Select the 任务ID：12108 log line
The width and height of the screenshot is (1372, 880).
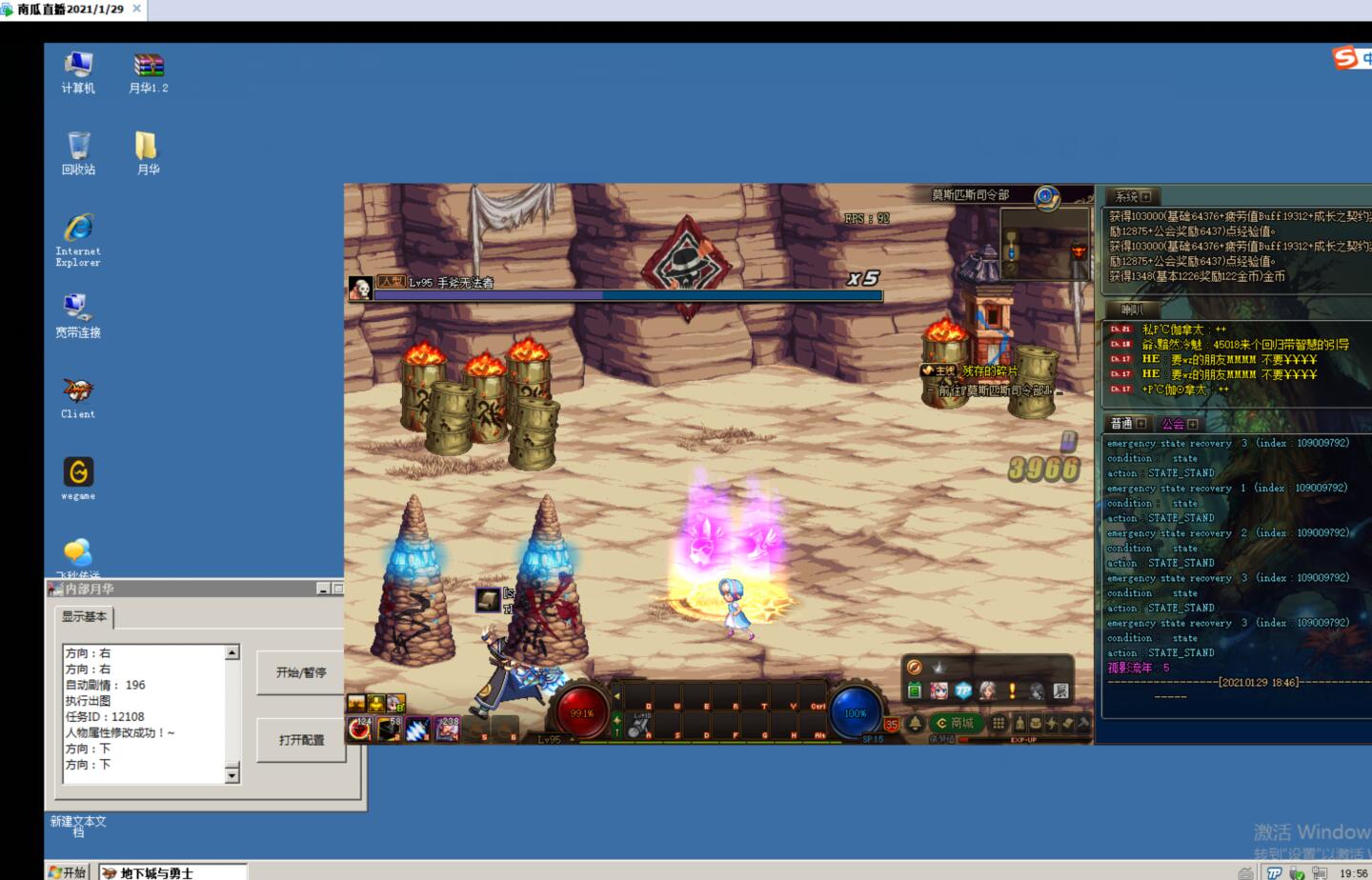(105, 717)
